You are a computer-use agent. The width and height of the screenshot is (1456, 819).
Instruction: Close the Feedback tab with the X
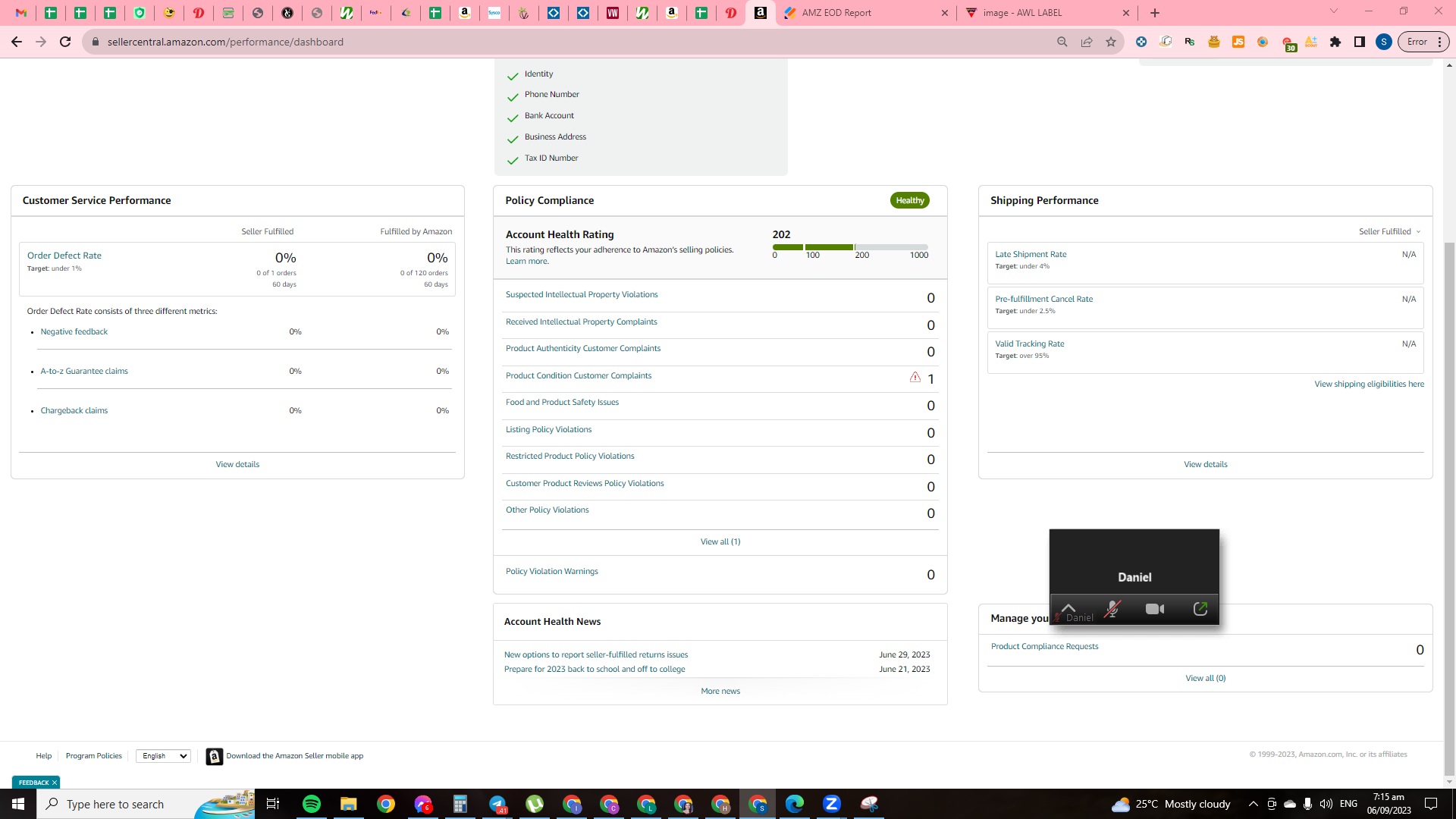(x=55, y=783)
